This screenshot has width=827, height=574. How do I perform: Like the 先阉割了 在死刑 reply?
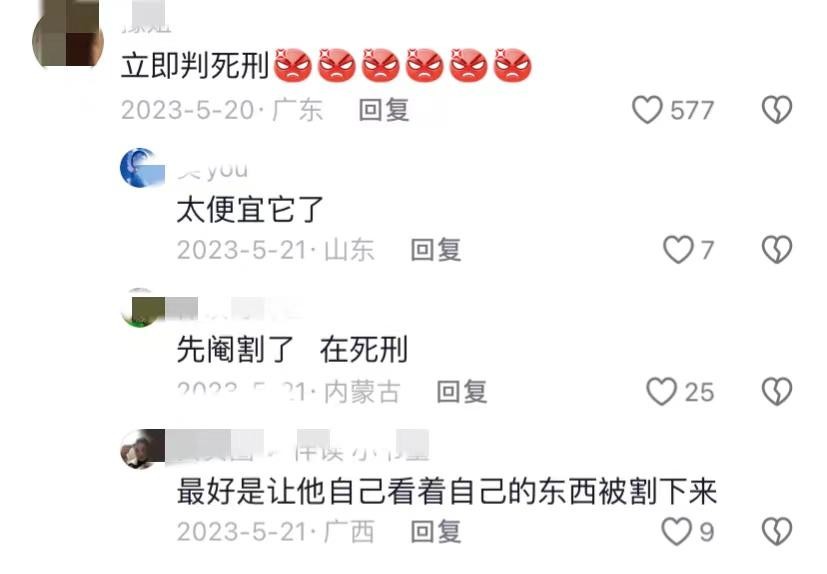pos(661,391)
